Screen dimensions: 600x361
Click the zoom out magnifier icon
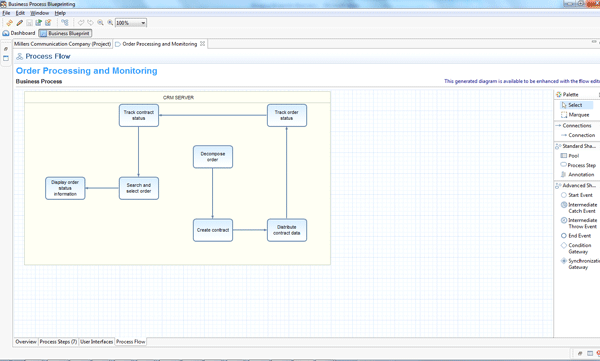tap(110, 23)
